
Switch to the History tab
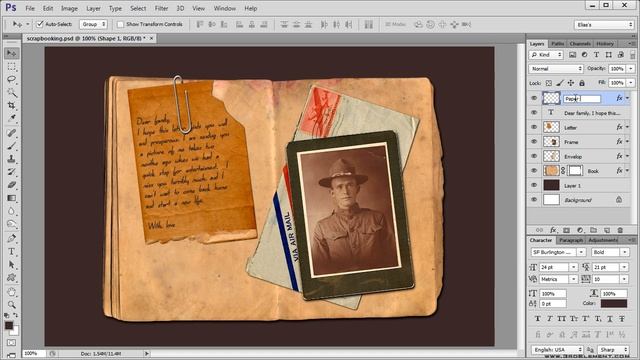coord(604,44)
